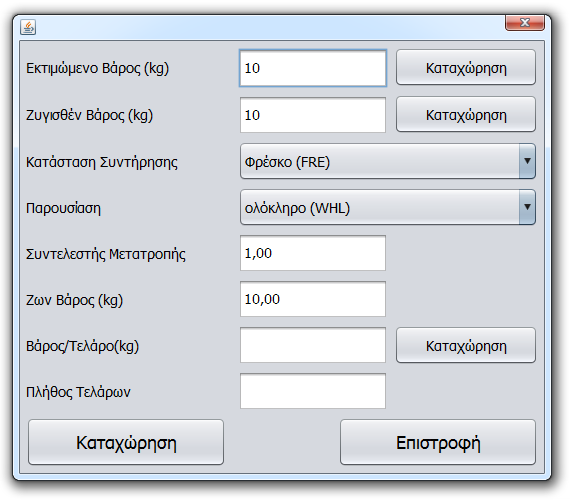The height and width of the screenshot is (501, 570).
Task: Expand the Παρουσίαση dropdown arrow
Action: tap(527, 207)
